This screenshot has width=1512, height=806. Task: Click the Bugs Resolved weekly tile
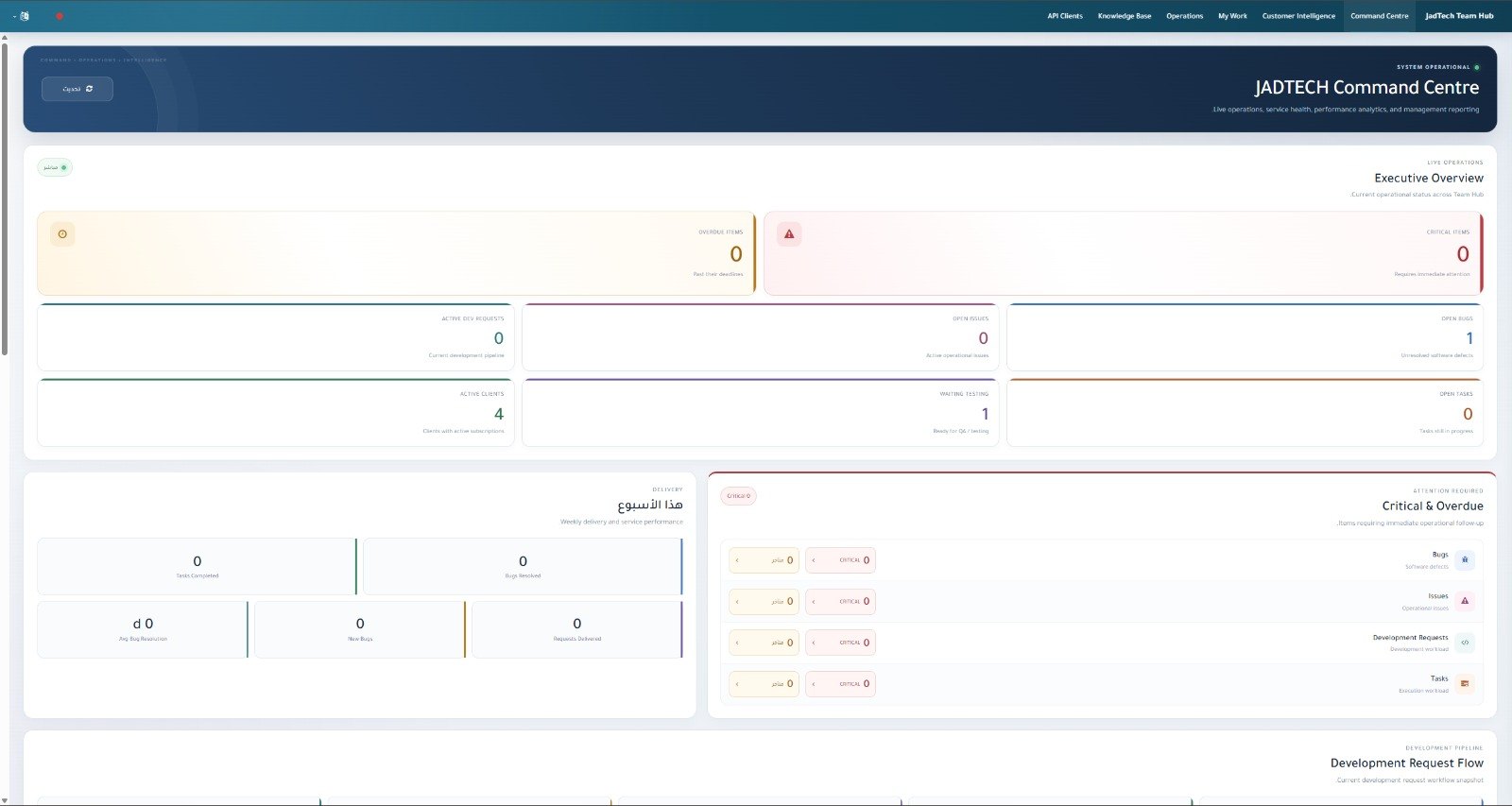pyautogui.click(x=523, y=567)
